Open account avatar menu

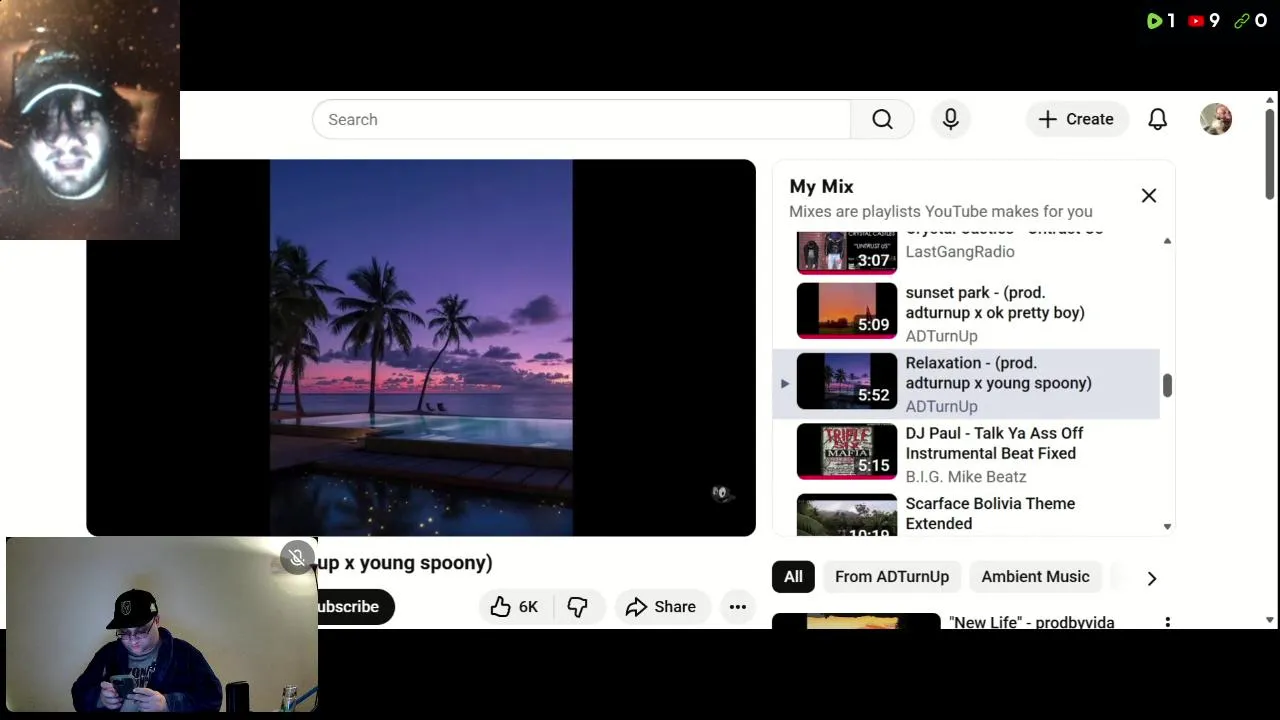(x=1216, y=119)
